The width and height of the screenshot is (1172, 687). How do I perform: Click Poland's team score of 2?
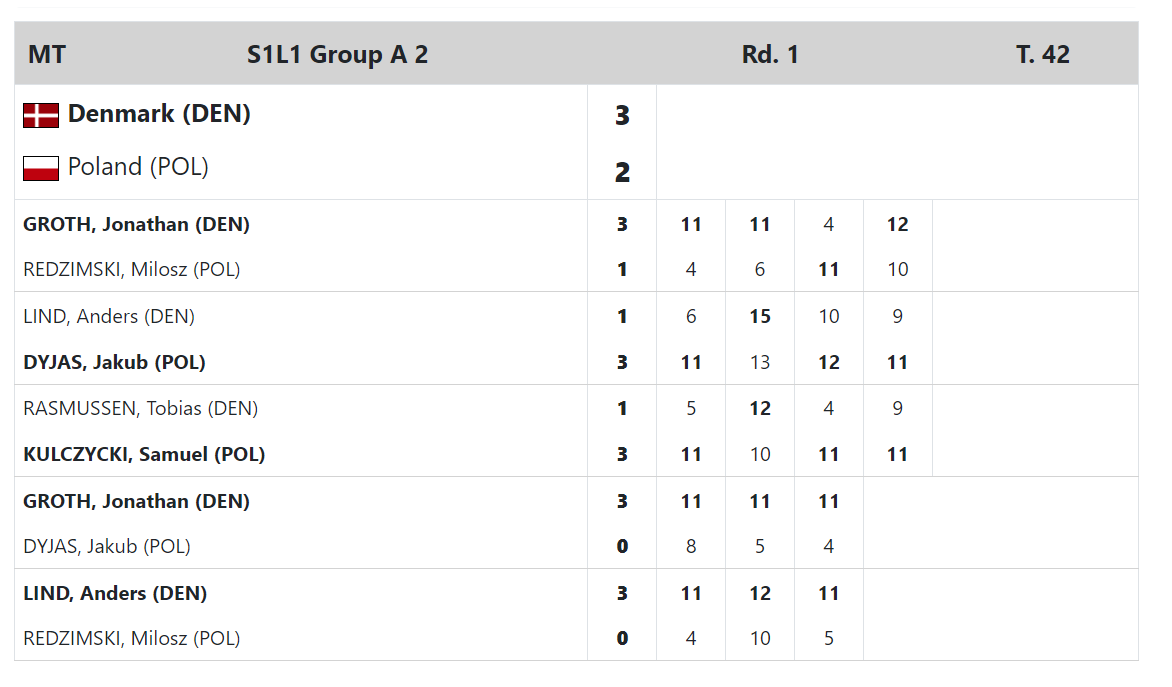[x=622, y=173]
